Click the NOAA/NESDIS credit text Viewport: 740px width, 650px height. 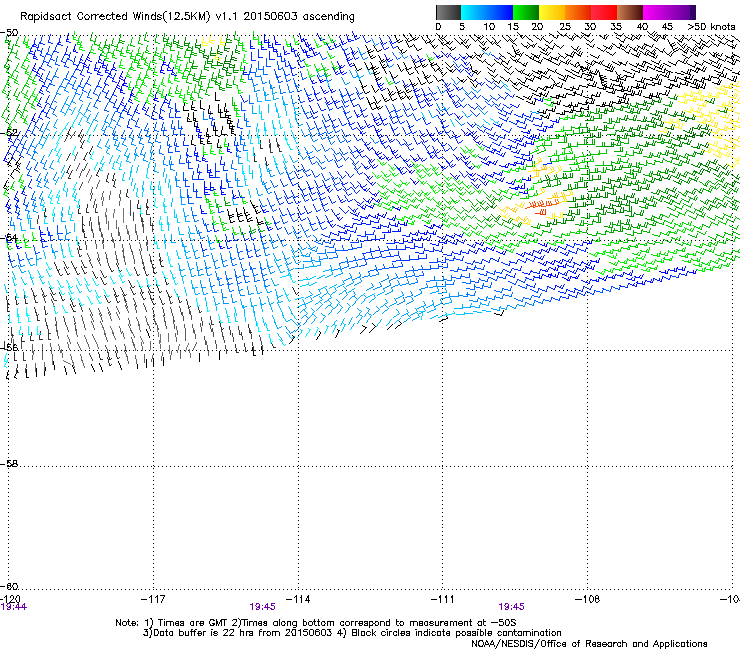coord(589,644)
